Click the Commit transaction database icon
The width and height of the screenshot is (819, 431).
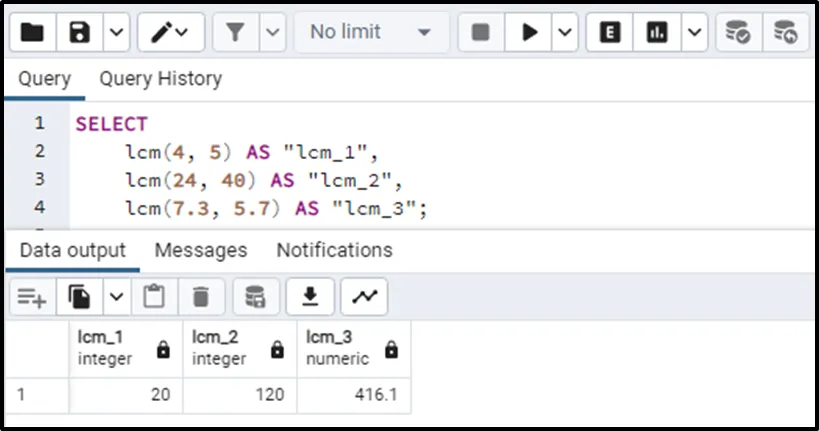click(737, 33)
